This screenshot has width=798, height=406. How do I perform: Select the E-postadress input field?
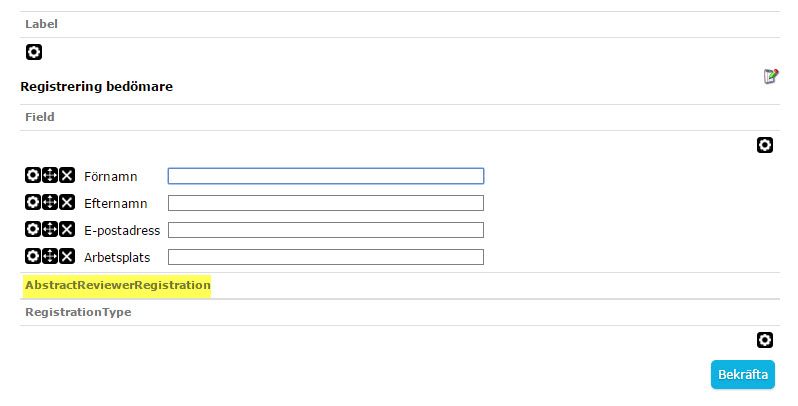click(x=326, y=230)
